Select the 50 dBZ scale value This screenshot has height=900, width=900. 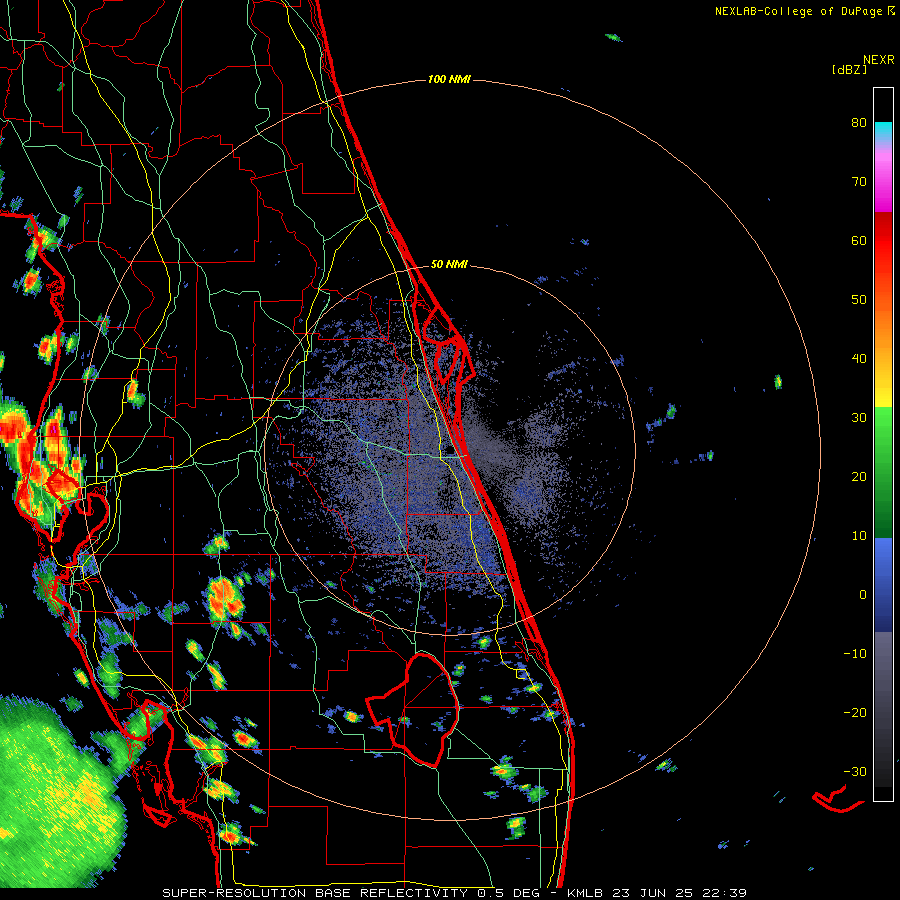pos(859,300)
